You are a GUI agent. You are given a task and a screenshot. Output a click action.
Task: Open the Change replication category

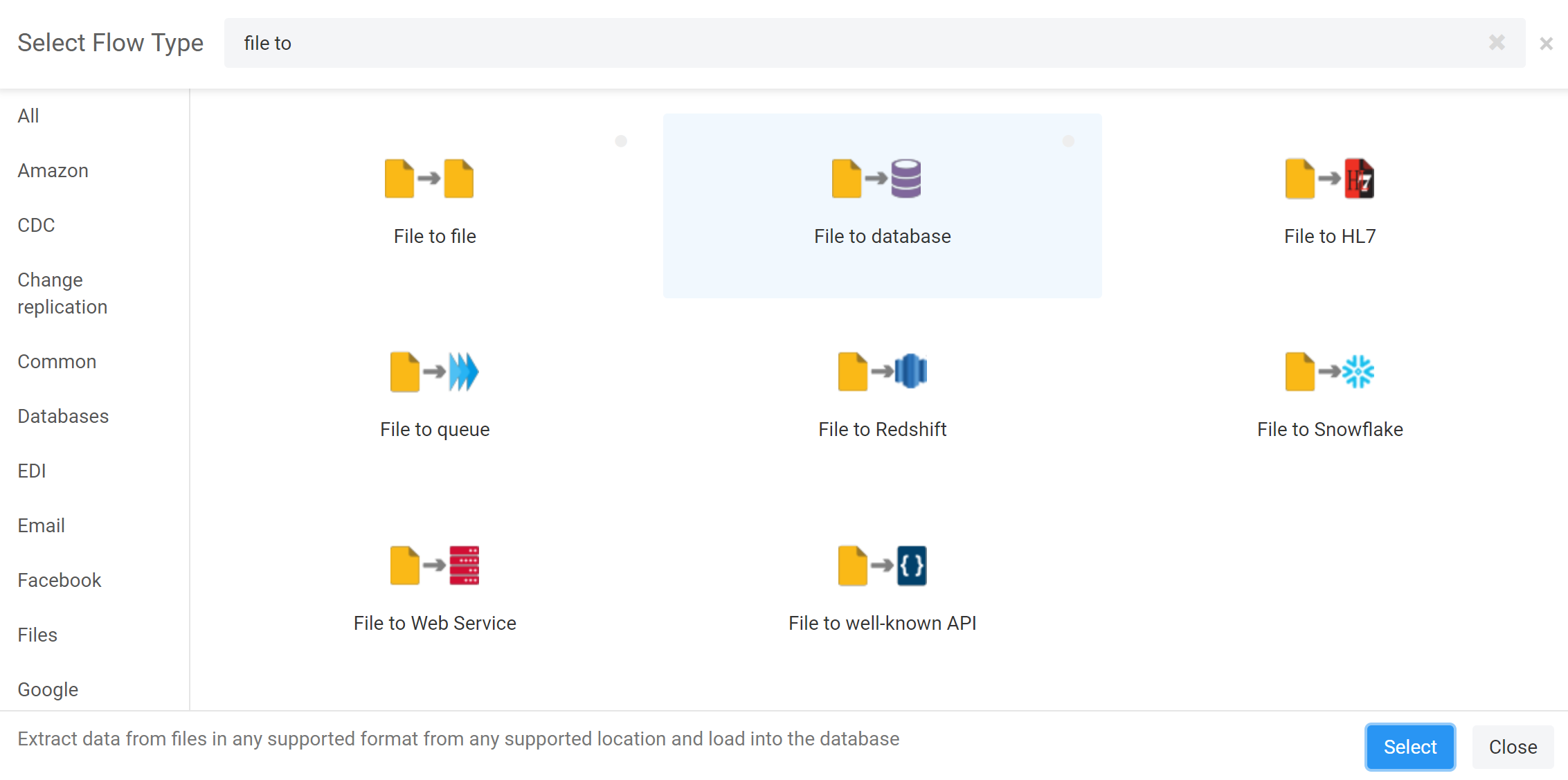pos(62,293)
